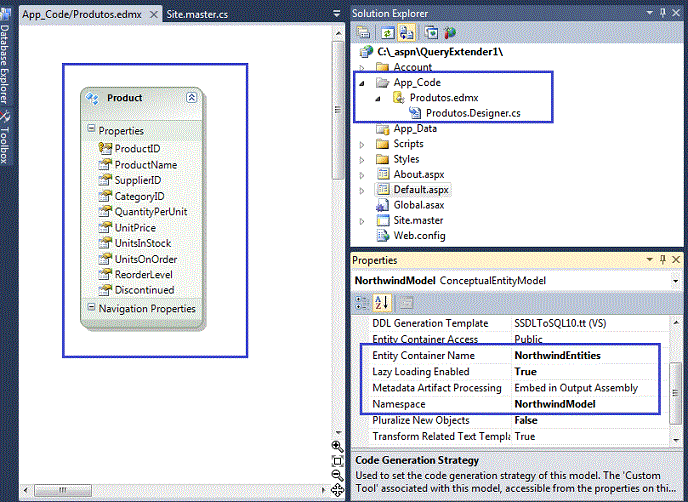
Task: Click the Entity Container Name value NorthwindEntities
Action: coord(557,355)
